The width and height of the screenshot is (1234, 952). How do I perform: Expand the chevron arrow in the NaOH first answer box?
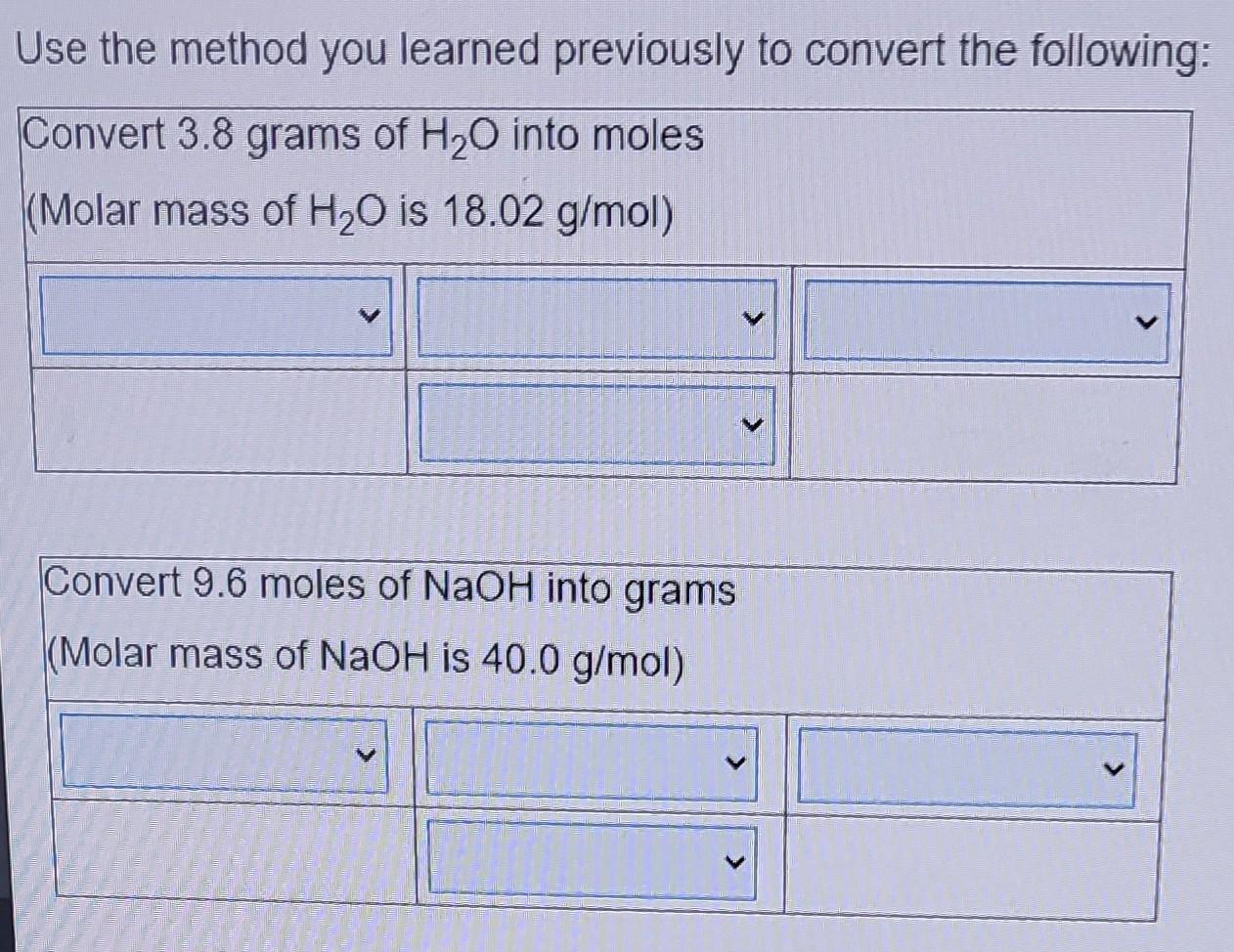(x=370, y=755)
